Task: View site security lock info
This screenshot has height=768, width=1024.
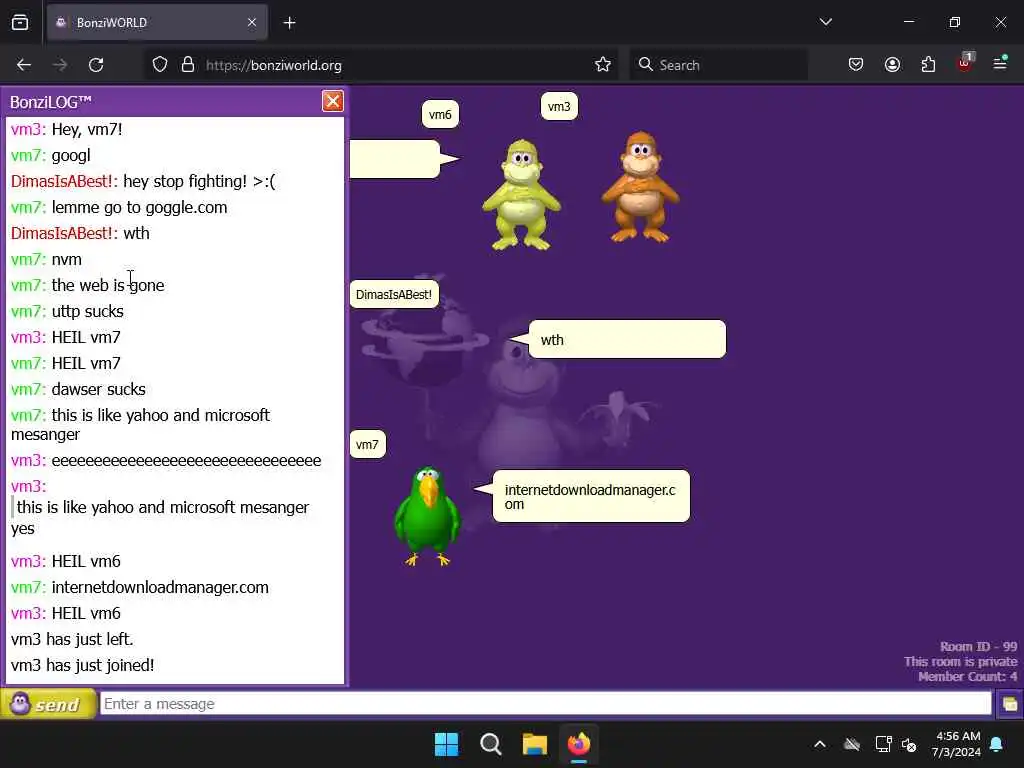Action: (x=188, y=65)
